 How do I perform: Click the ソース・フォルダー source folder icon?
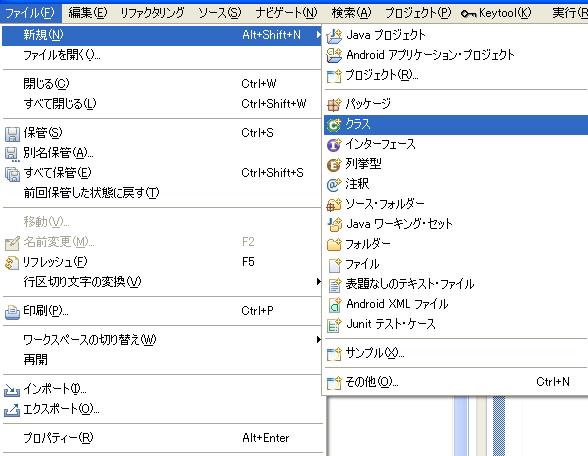click(334, 205)
